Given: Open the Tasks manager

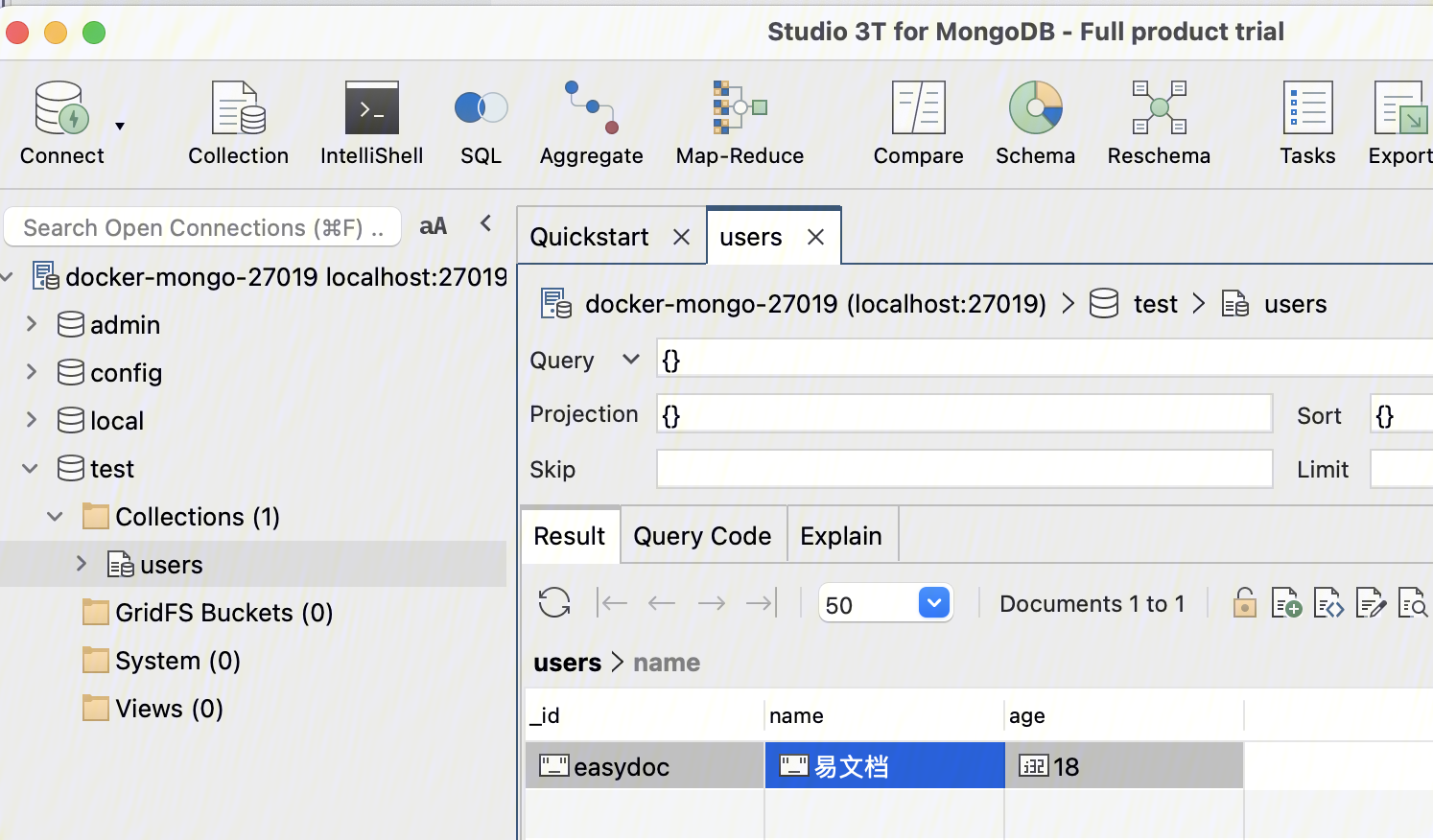Looking at the screenshot, I should click(x=1307, y=124).
